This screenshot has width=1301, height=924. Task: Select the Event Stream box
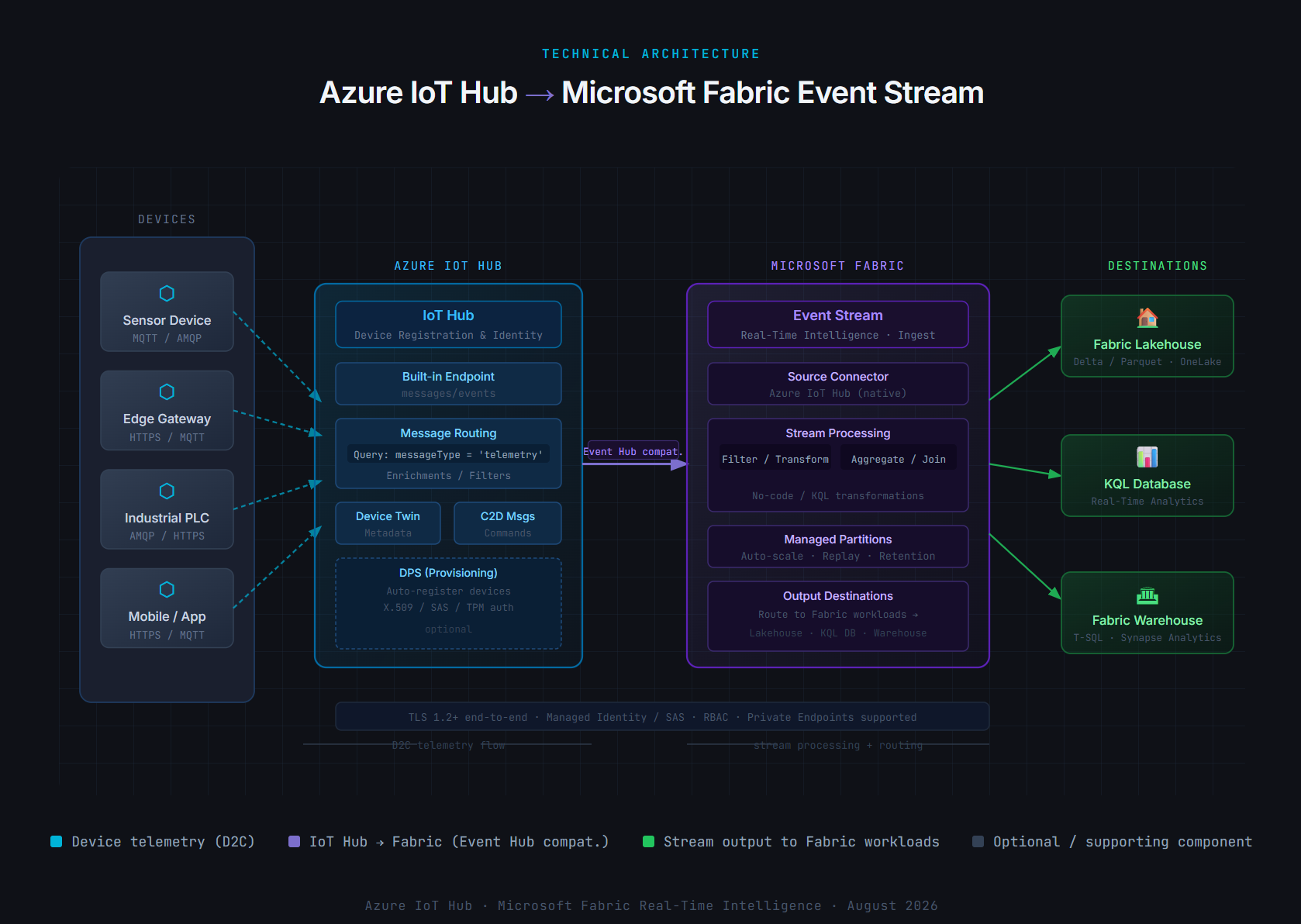coord(838,324)
